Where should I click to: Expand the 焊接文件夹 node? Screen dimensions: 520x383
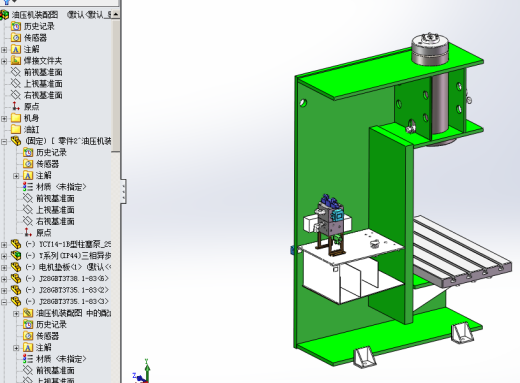[x=4, y=61]
